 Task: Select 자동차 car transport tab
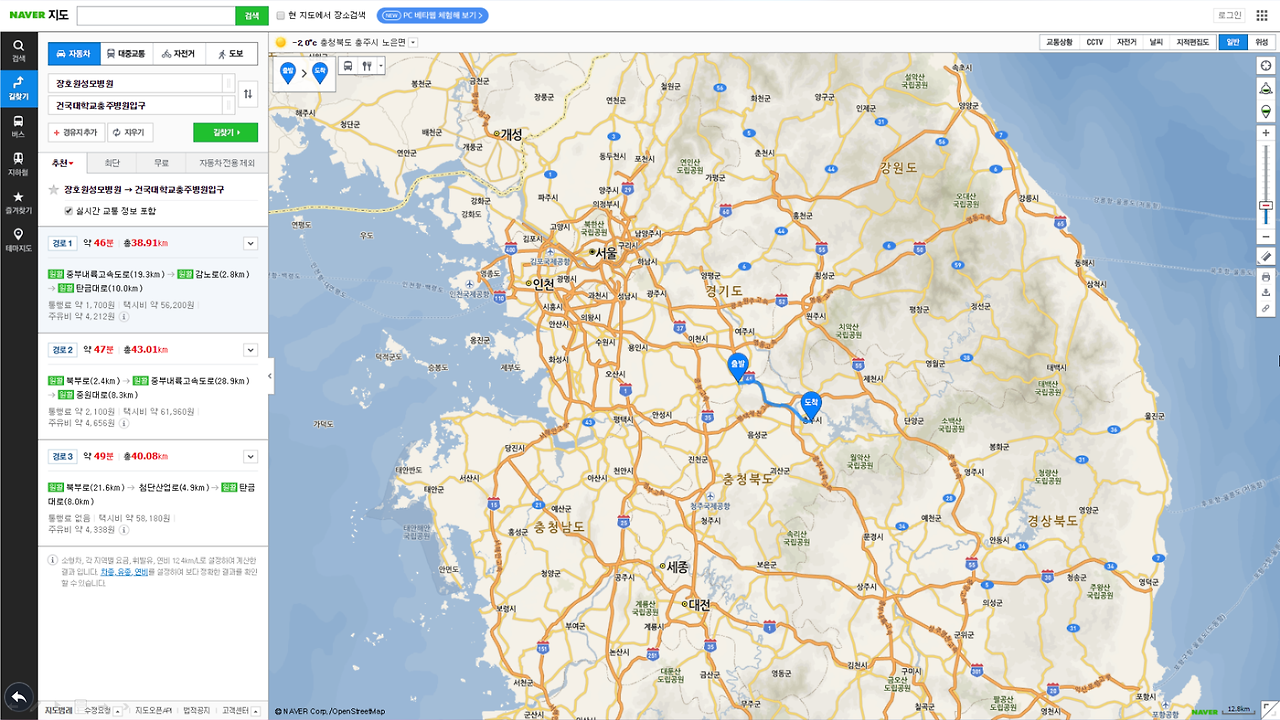tap(74, 54)
